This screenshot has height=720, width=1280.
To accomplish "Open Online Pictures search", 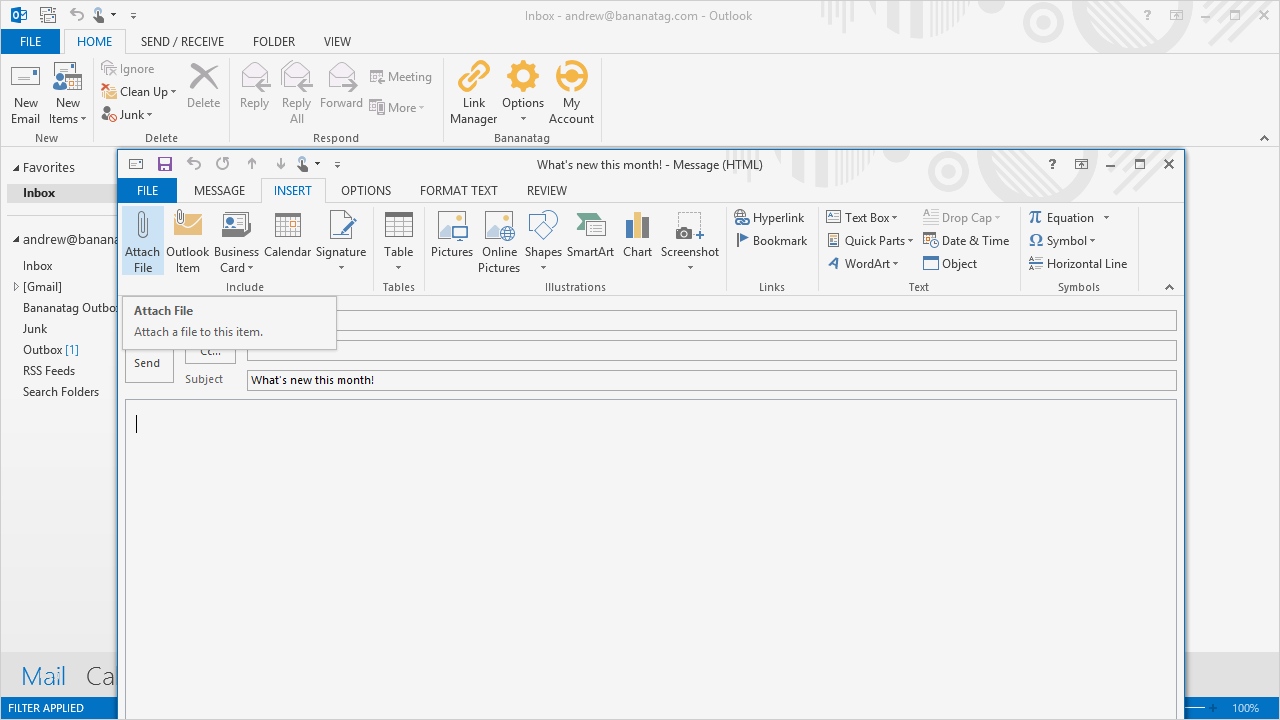I will [499, 240].
